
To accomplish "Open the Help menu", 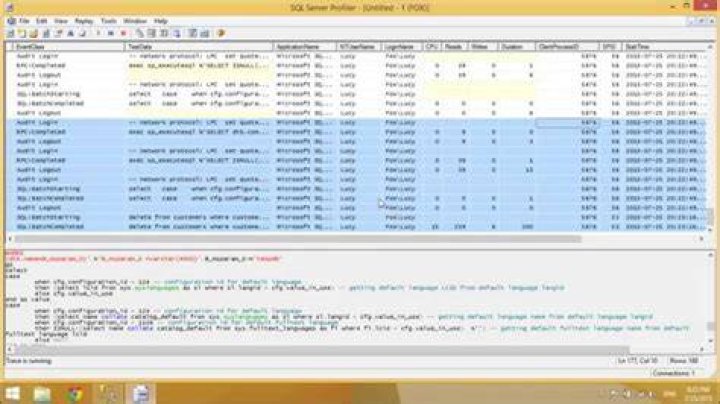I will pos(161,21).
